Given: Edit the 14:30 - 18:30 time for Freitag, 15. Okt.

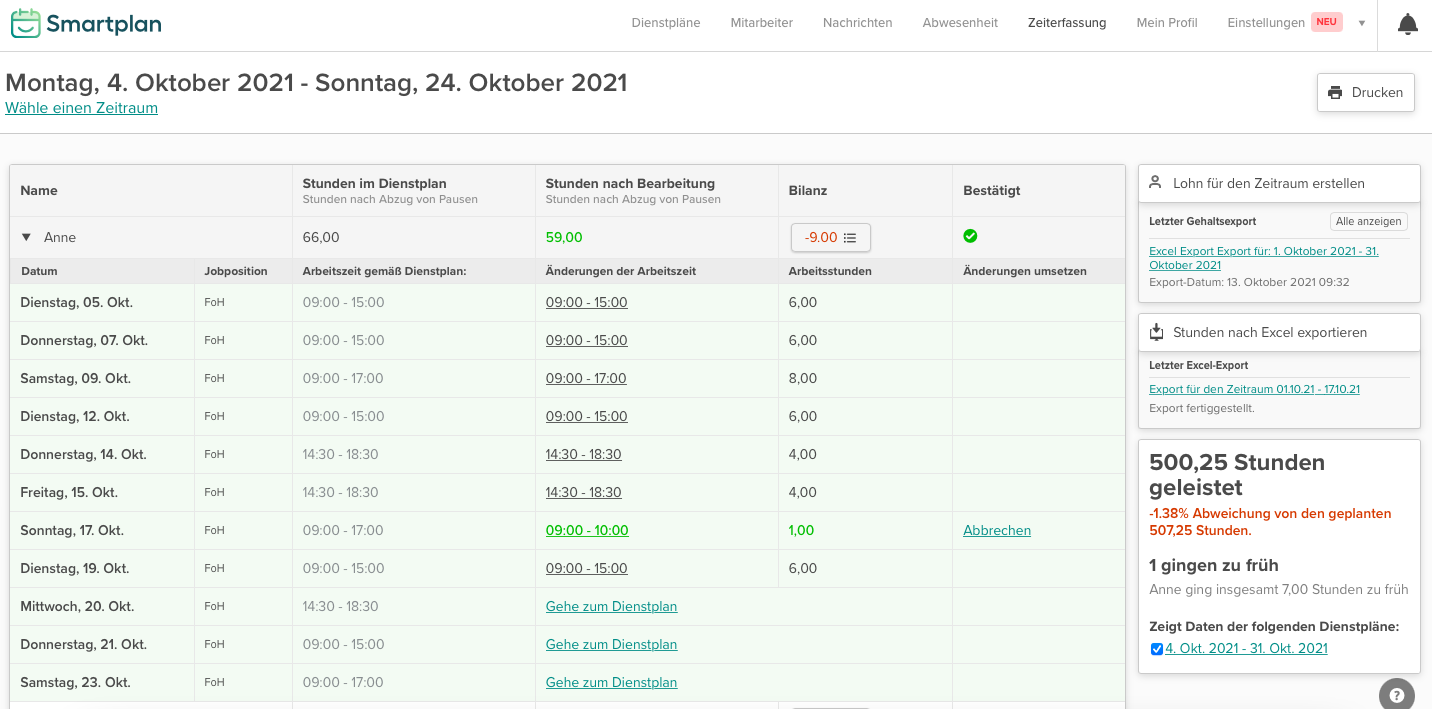Looking at the screenshot, I should tap(584, 492).
